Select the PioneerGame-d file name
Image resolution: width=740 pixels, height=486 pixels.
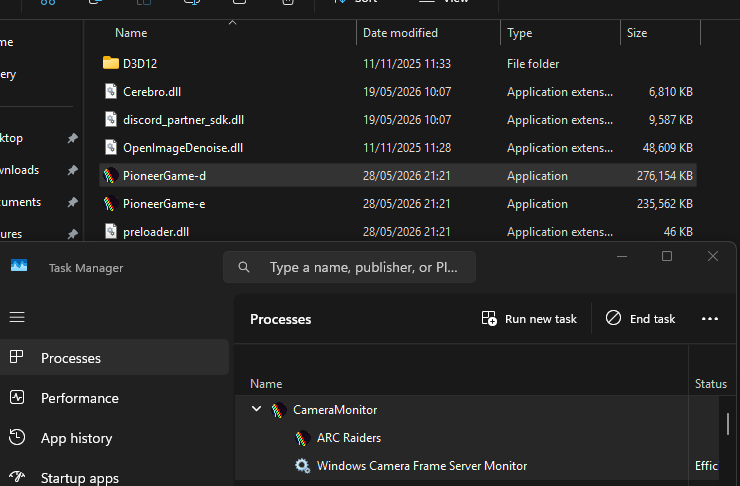(164, 176)
